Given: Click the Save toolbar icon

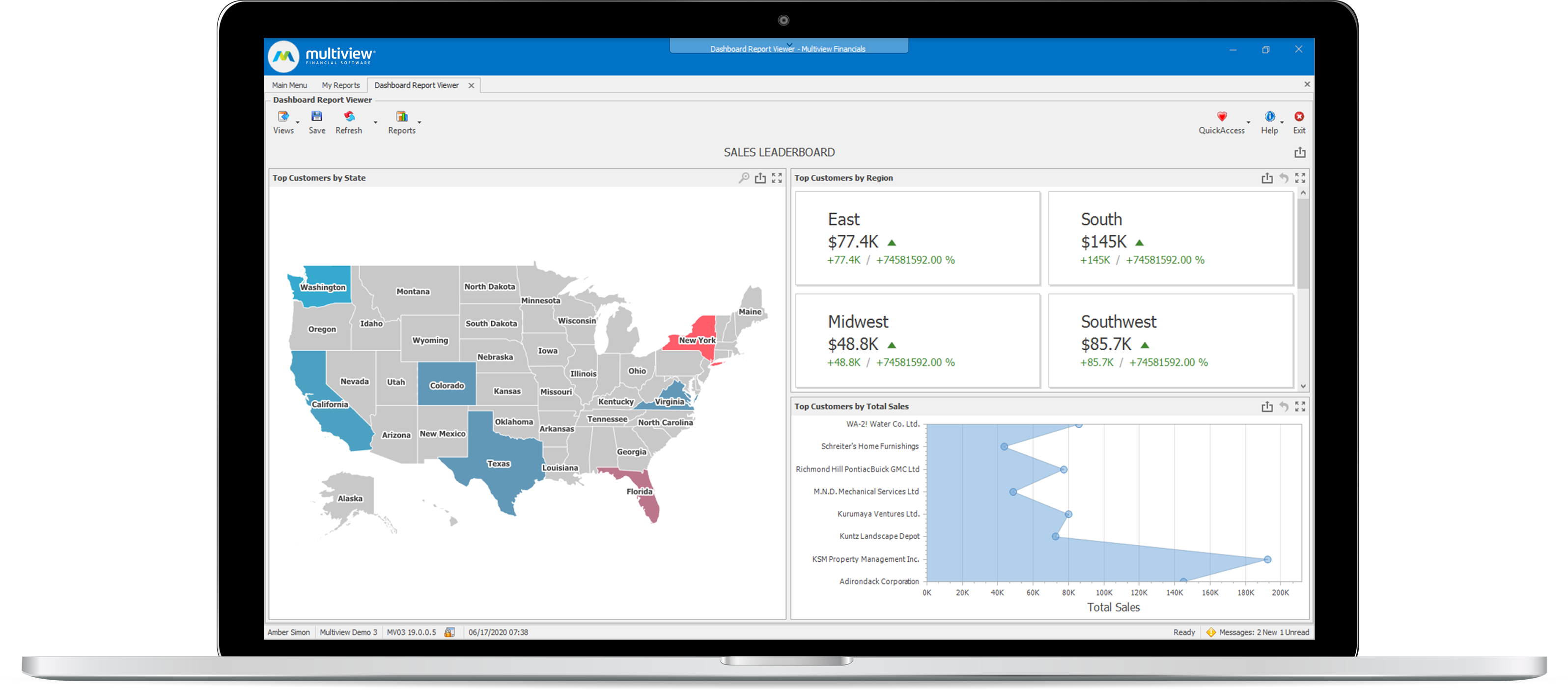Looking at the screenshot, I should coord(316,116).
